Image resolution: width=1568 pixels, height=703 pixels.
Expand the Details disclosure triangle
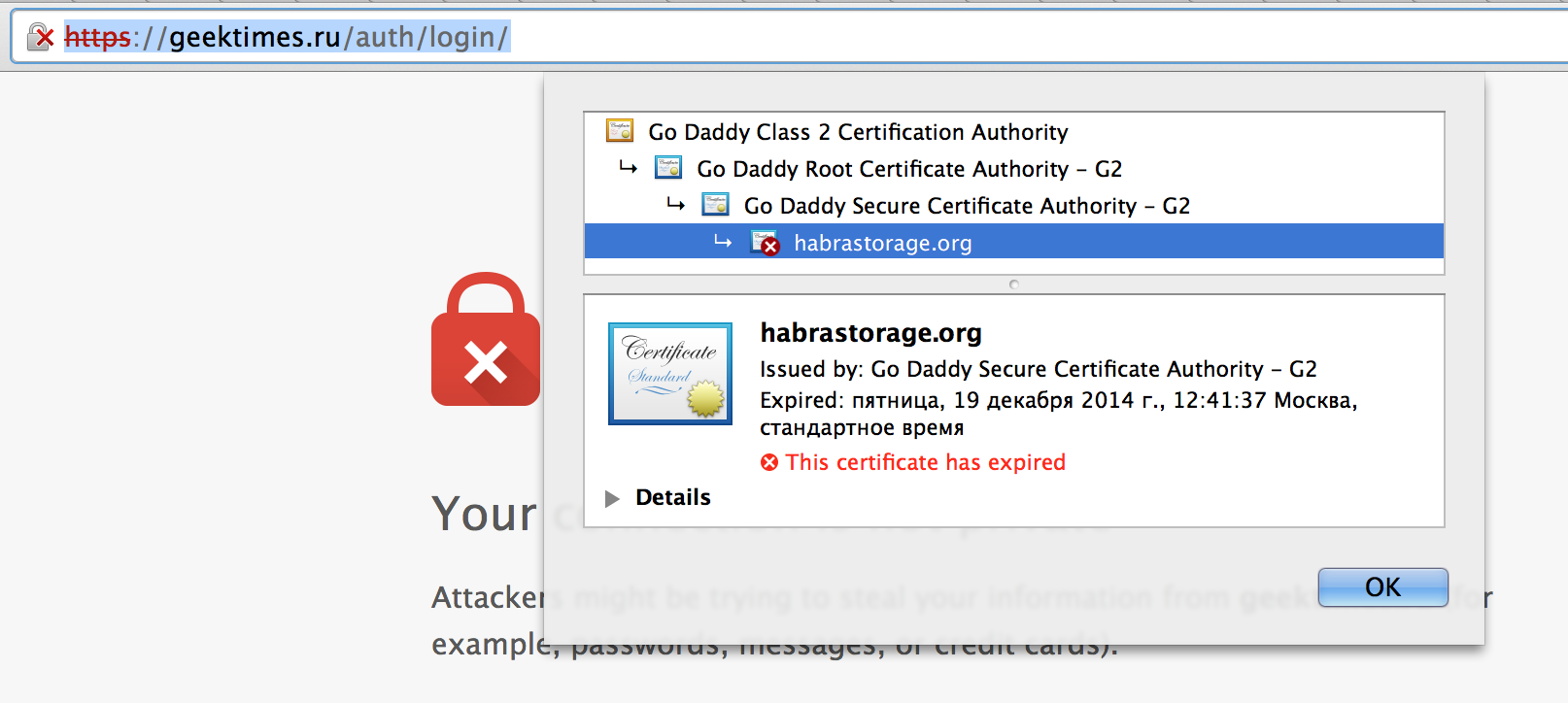pos(612,498)
